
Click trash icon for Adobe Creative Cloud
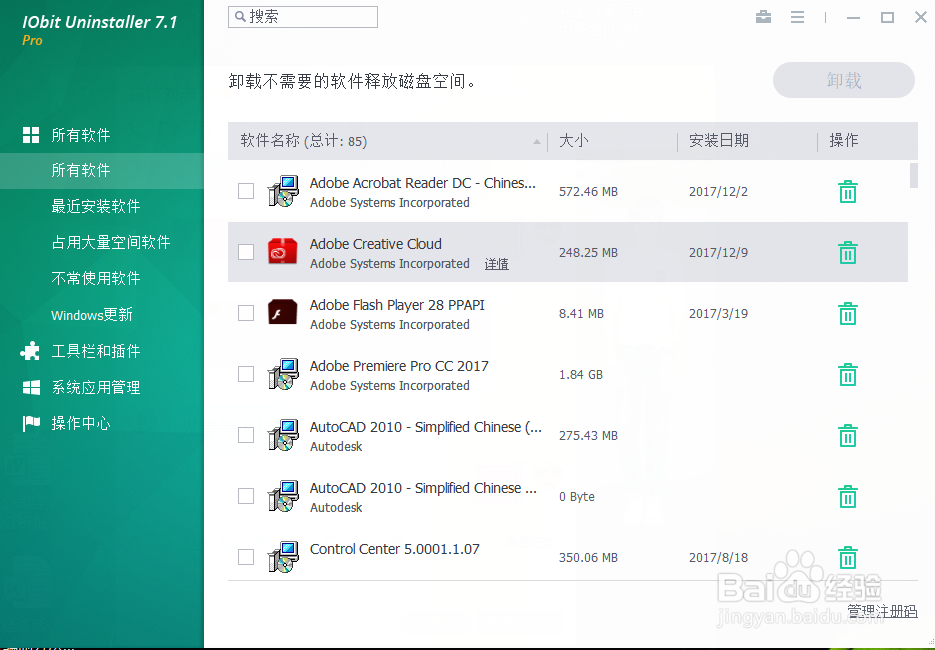(x=847, y=253)
